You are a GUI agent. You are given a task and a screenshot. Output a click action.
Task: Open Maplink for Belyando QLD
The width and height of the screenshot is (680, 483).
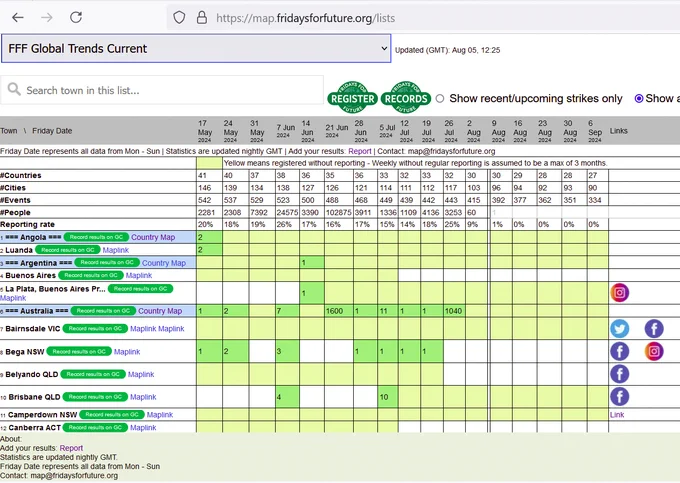point(141,374)
